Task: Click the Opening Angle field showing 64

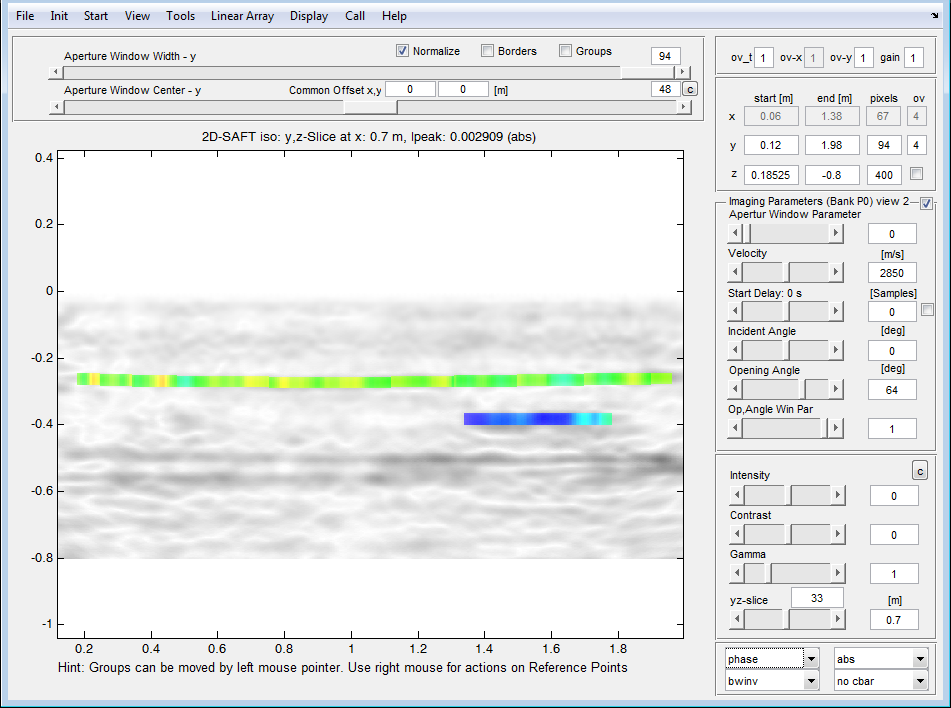Action: point(892,389)
